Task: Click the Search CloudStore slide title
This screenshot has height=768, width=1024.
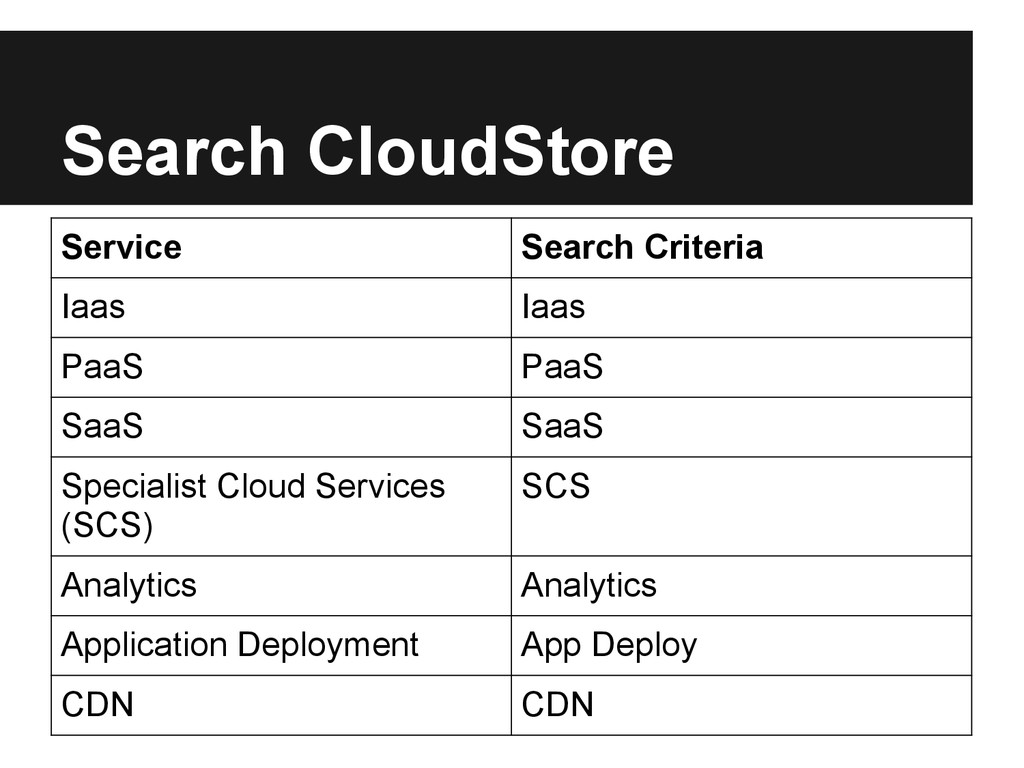Action: click(x=368, y=151)
